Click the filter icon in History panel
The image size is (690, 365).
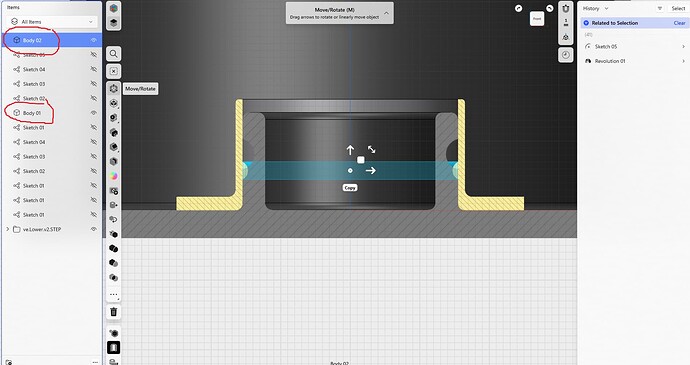660,8
